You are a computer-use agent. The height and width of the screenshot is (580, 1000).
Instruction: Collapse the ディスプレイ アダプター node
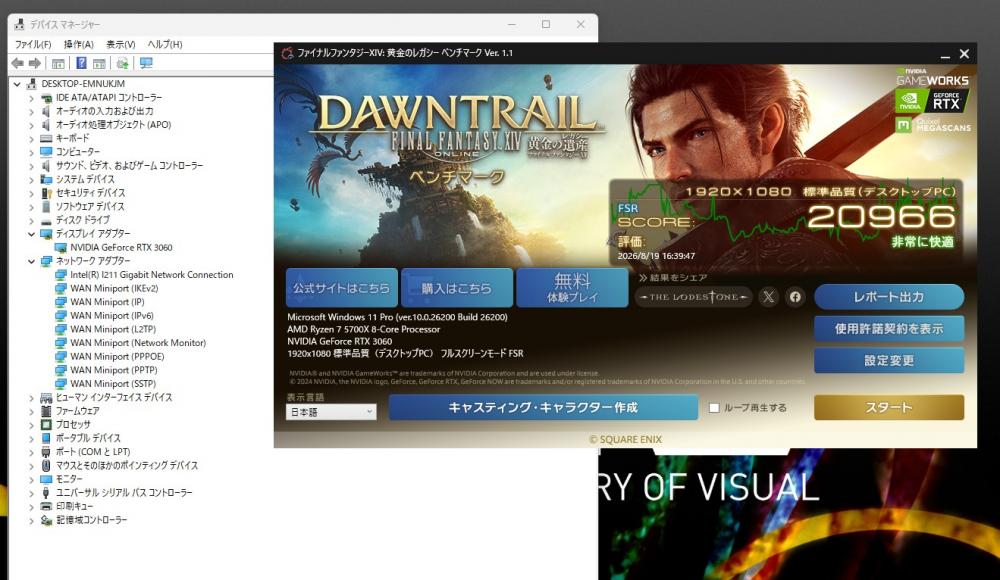[x=31, y=234]
